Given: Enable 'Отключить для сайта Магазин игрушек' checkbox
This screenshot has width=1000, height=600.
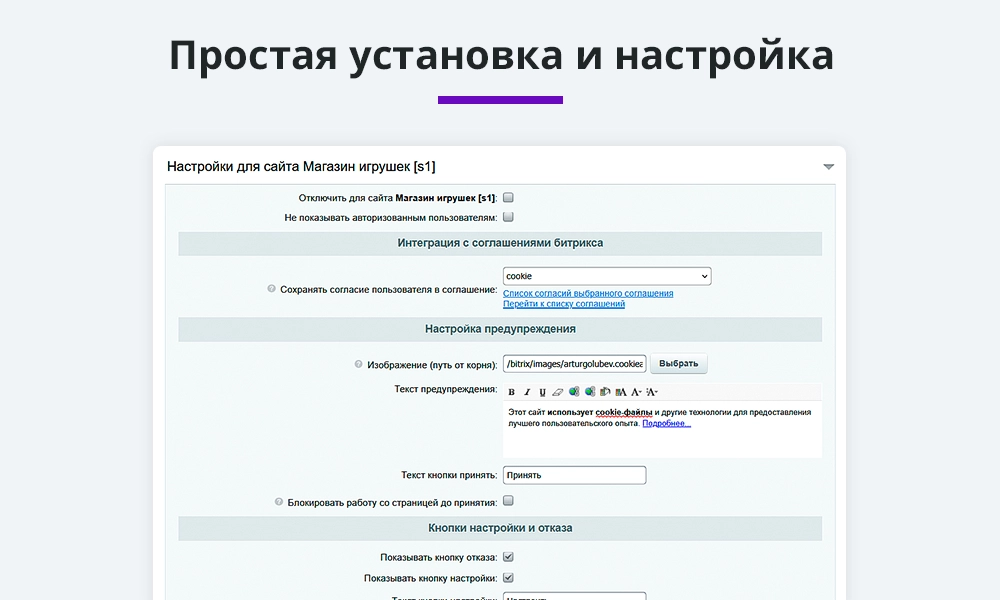Looking at the screenshot, I should click(508, 198).
